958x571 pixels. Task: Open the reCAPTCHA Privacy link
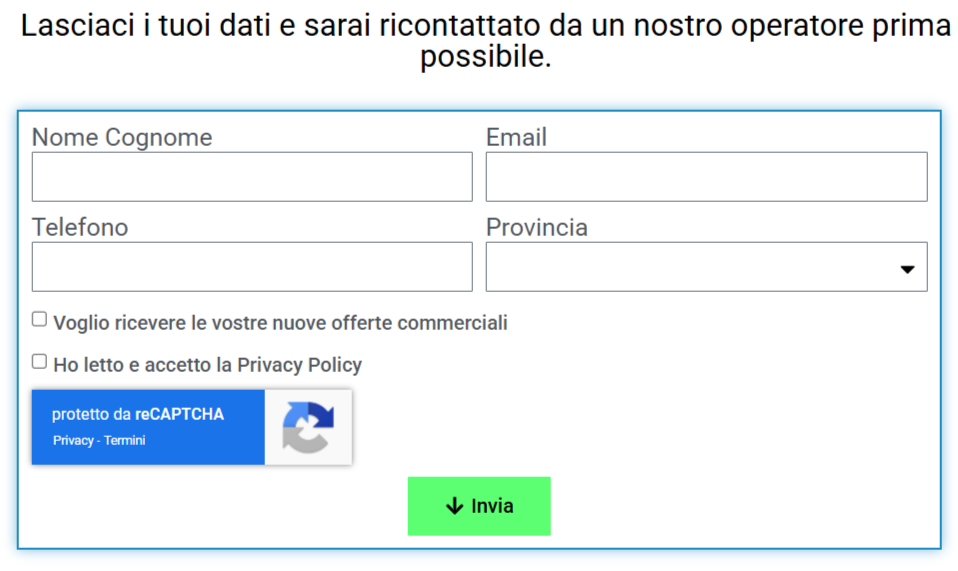coord(73,441)
